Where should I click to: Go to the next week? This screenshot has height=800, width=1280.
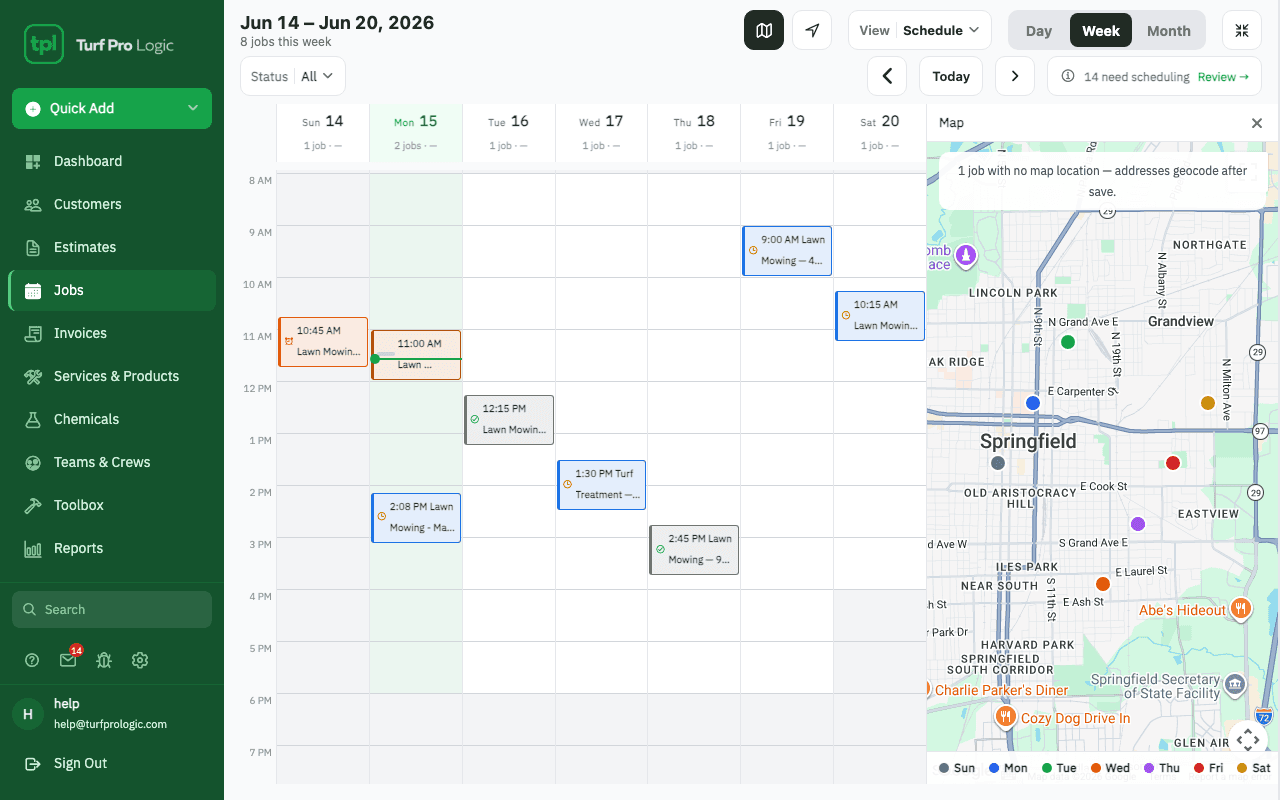point(1015,76)
